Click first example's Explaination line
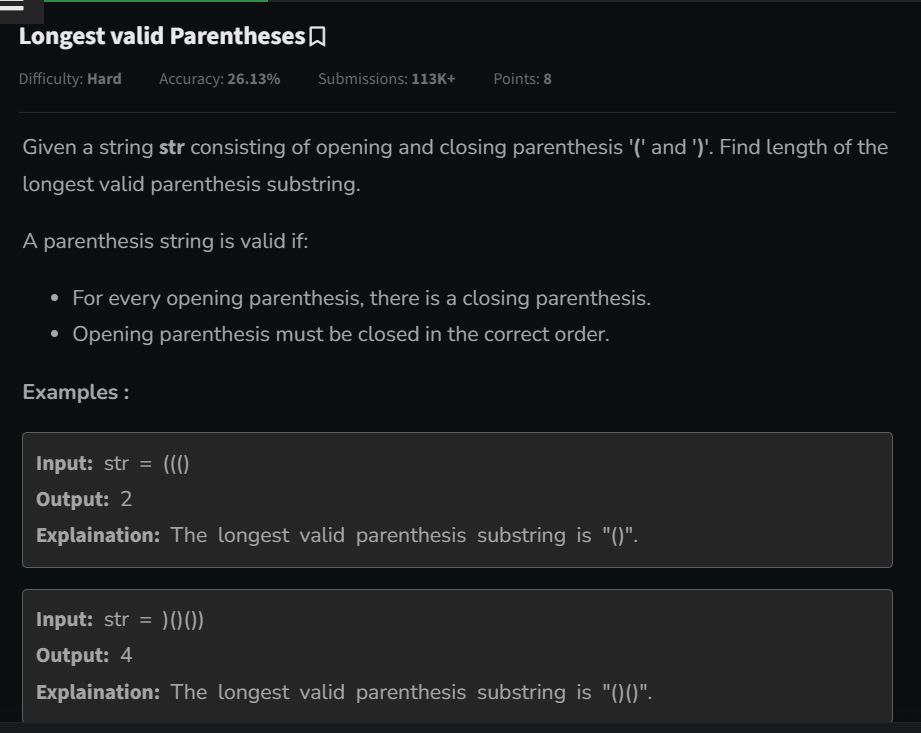Viewport: 921px width, 733px height. 337,536
